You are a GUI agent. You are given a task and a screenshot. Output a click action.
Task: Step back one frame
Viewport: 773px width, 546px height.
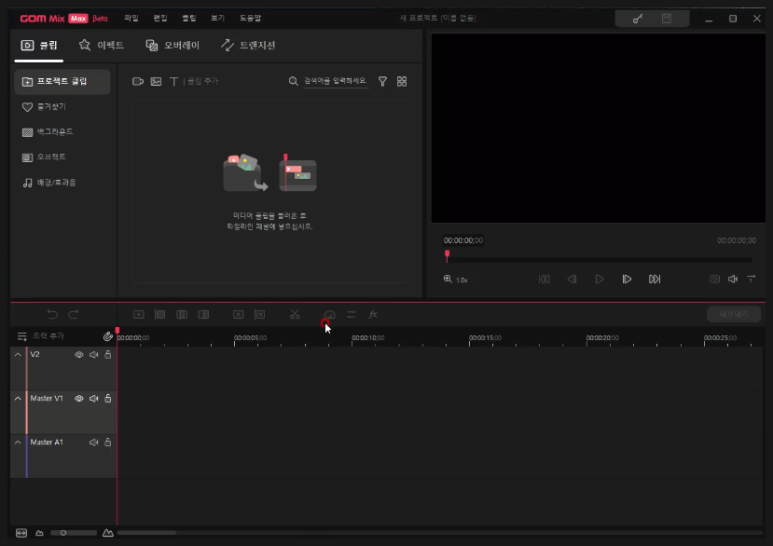[x=572, y=279]
